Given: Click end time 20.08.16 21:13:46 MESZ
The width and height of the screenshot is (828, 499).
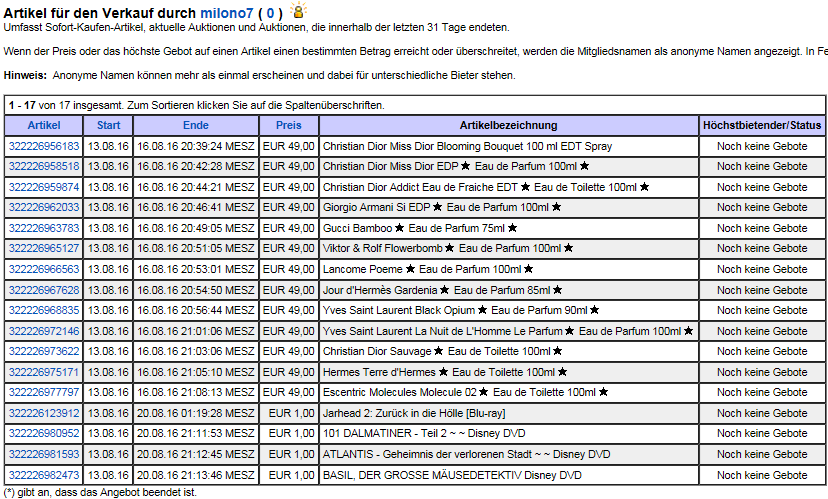Looking at the screenshot, I should pyautogui.click(x=196, y=475).
